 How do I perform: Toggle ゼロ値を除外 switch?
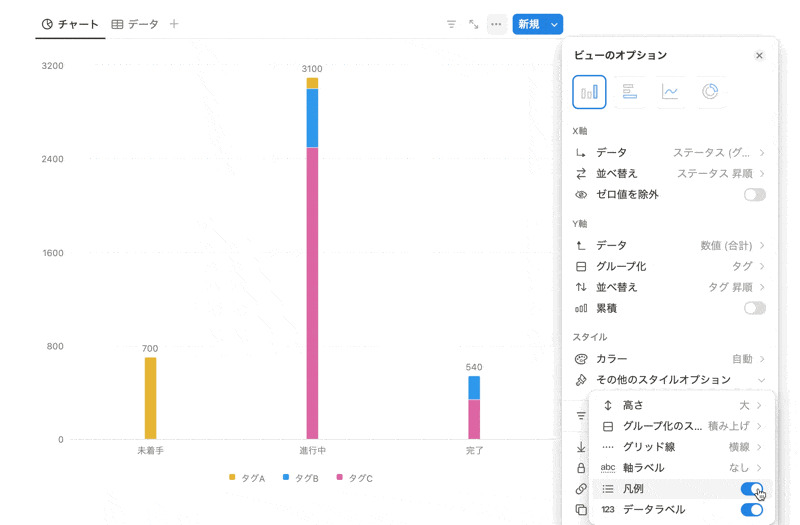(755, 194)
